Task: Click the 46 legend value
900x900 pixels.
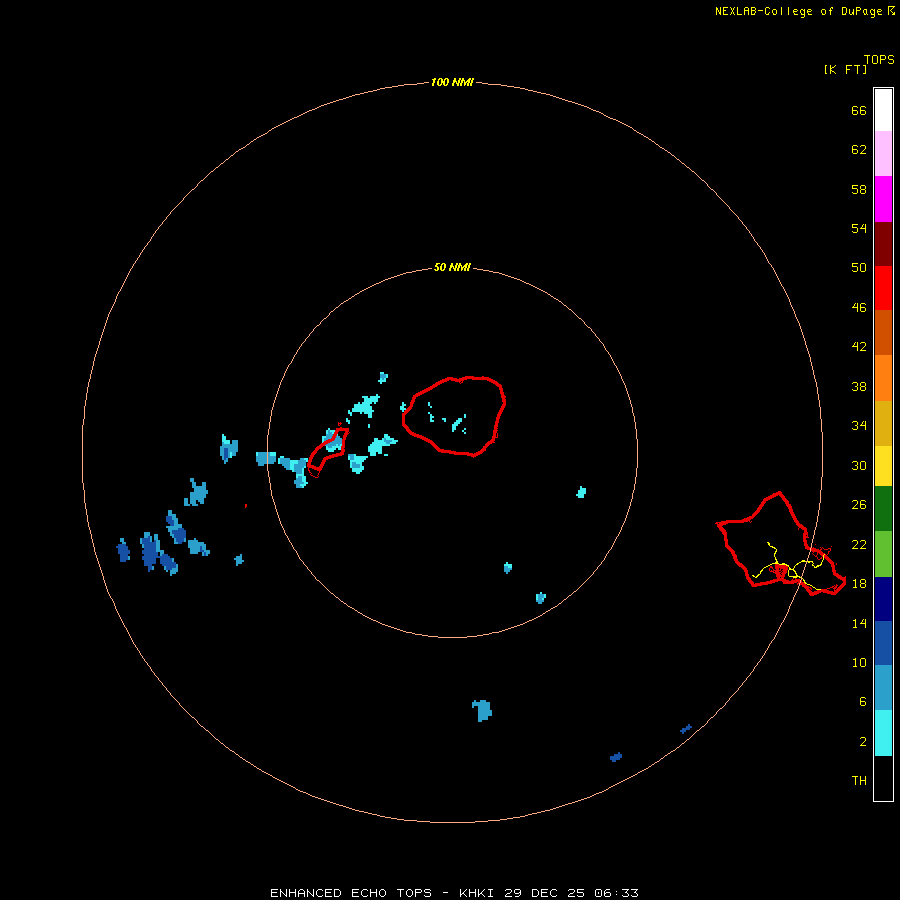Action: point(859,307)
